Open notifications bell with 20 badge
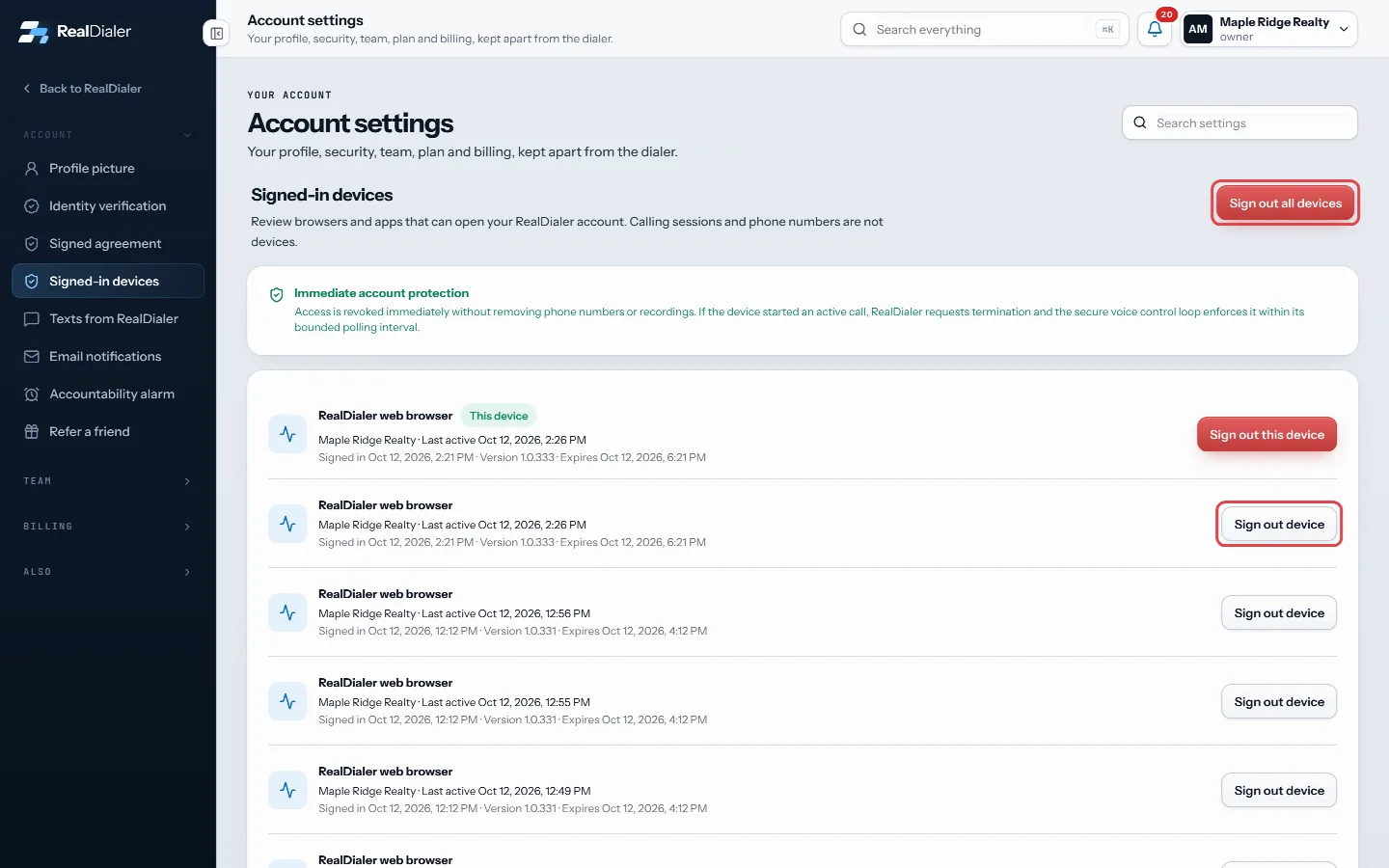This screenshot has height=868, width=1389. (1155, 29)
